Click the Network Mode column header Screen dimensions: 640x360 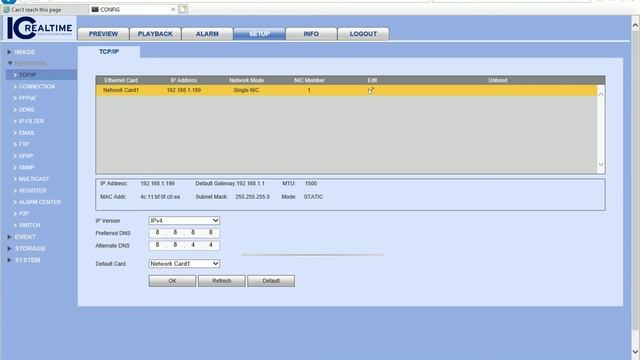pyautogui.click(x=247, y=80)
